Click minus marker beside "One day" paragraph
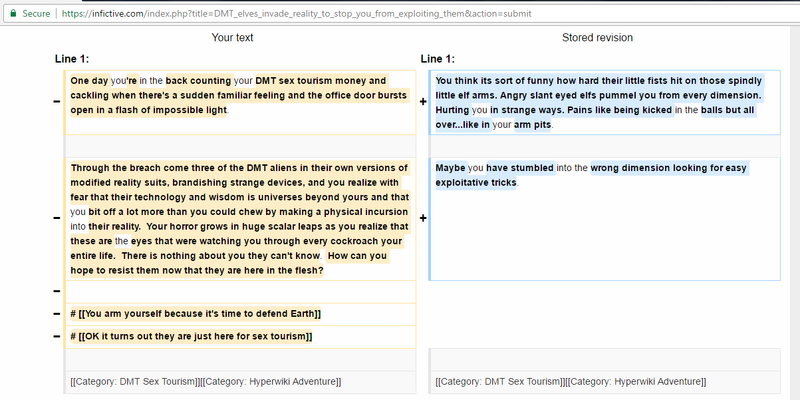Image resolution: width=800 pixels, height=400 pixels. (x=57, y=102)
